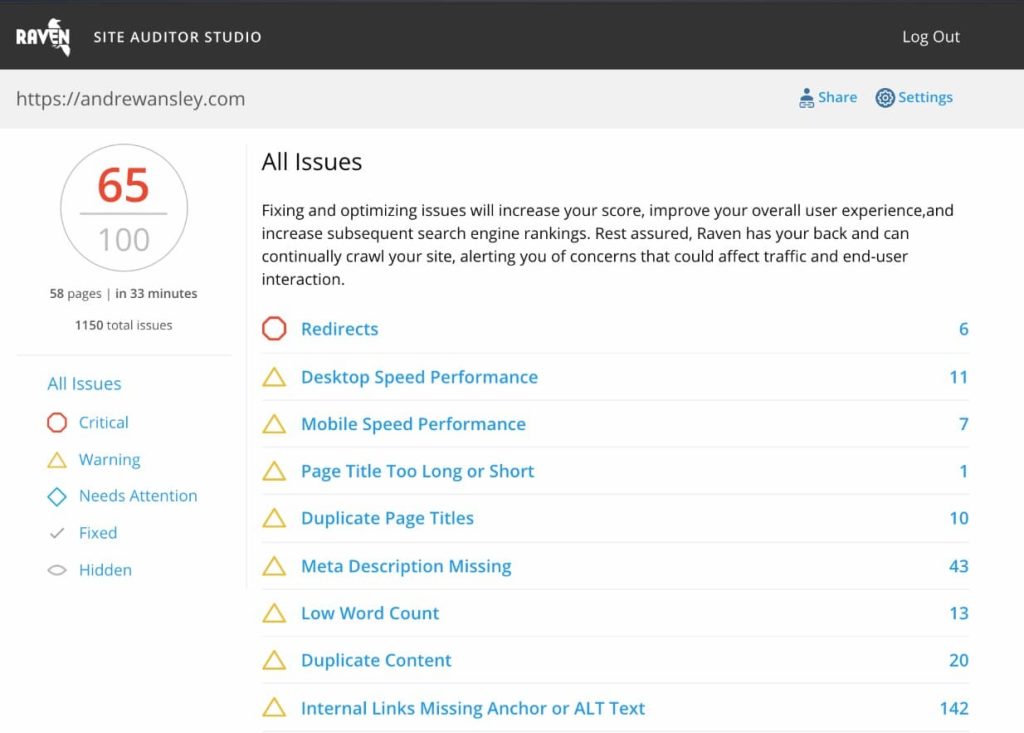Image resolution: width=1024 pixels, height=733 pixels.
Task: Open Page Title Too Long or Short
Action: tap(417, 471)
